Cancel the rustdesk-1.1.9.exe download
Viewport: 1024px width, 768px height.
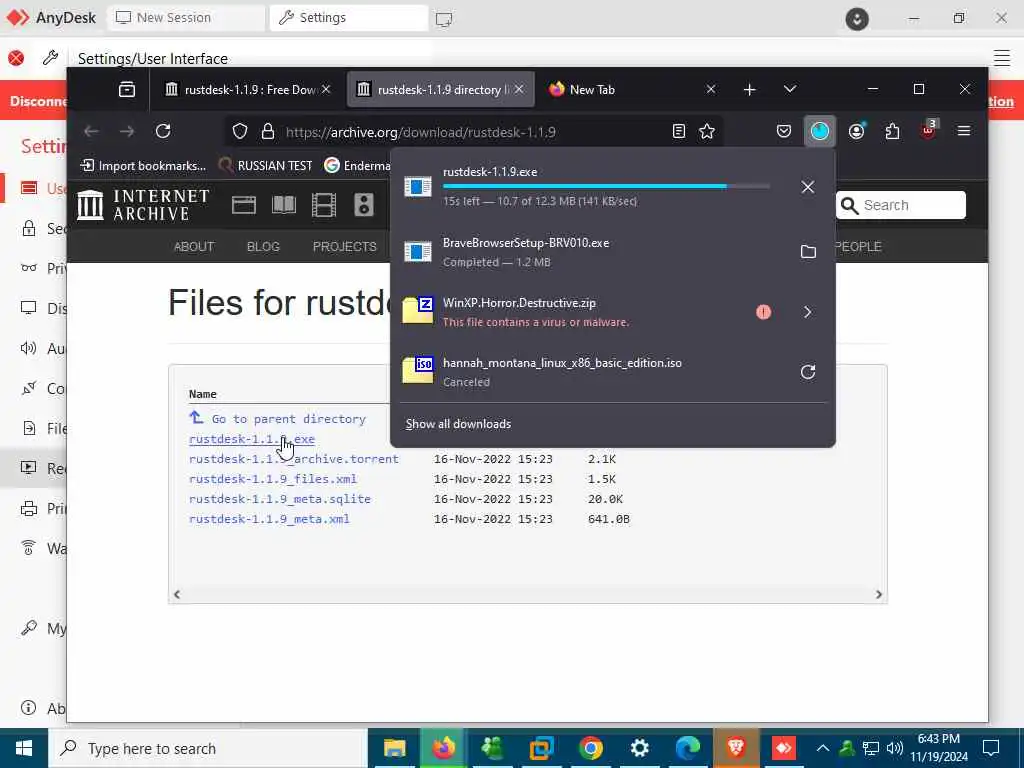tap(808, 187)
